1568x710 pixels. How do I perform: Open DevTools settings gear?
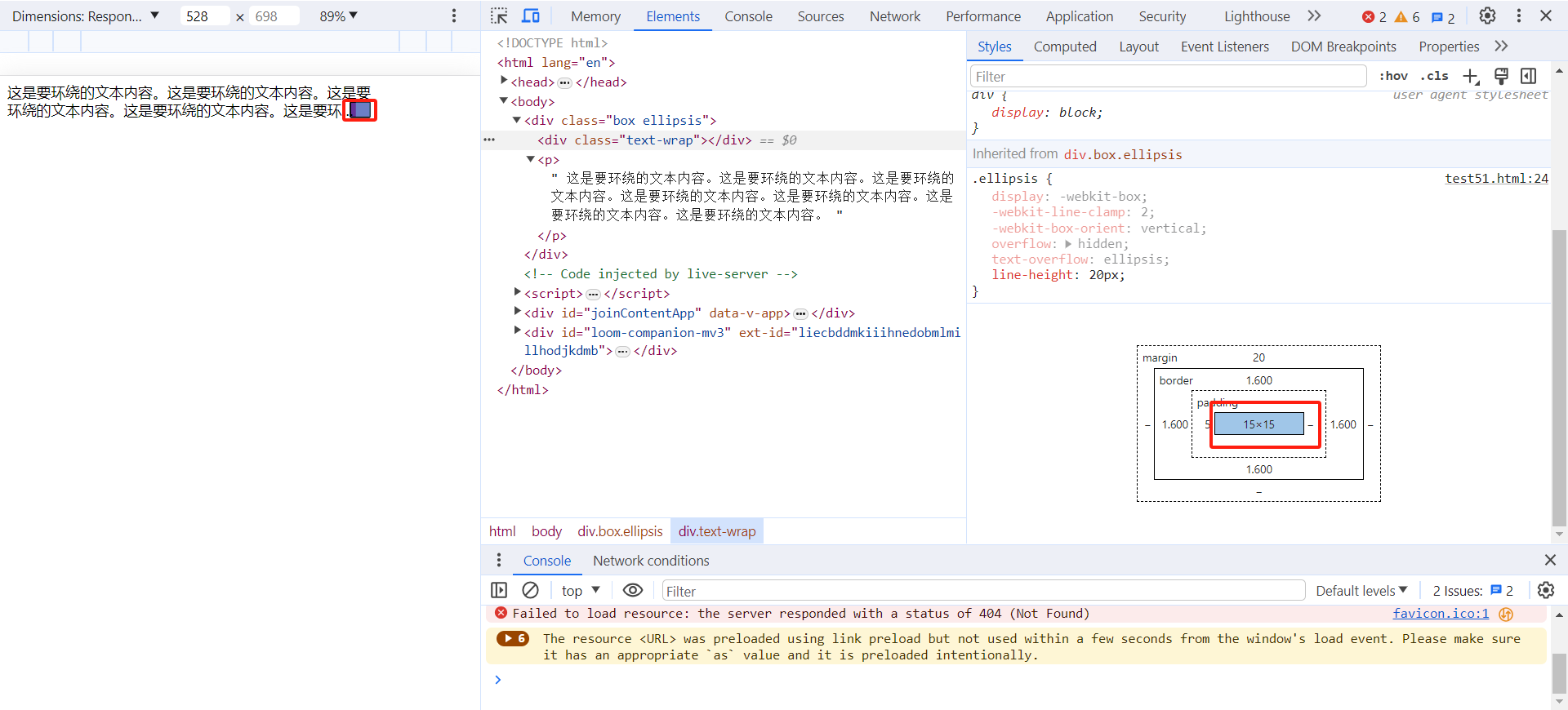[x=1488, y=16]
